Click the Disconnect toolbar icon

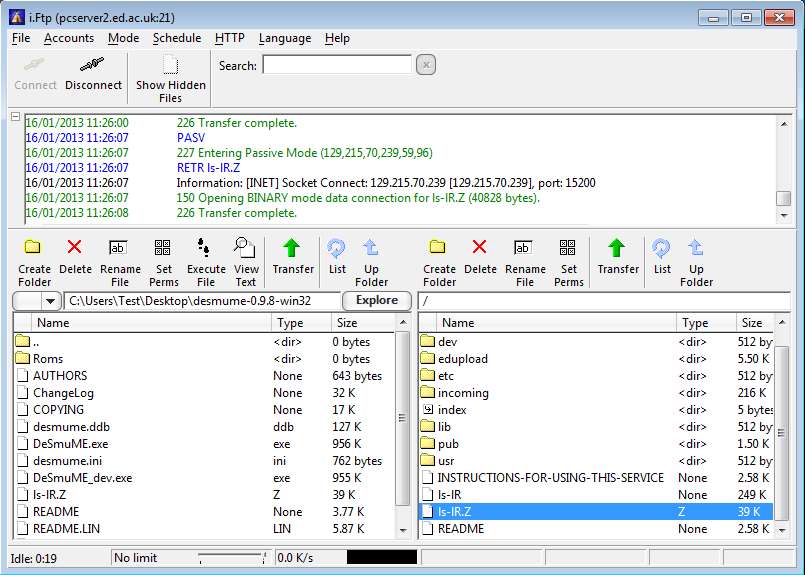pyautogui.click(x=93, y=73)
